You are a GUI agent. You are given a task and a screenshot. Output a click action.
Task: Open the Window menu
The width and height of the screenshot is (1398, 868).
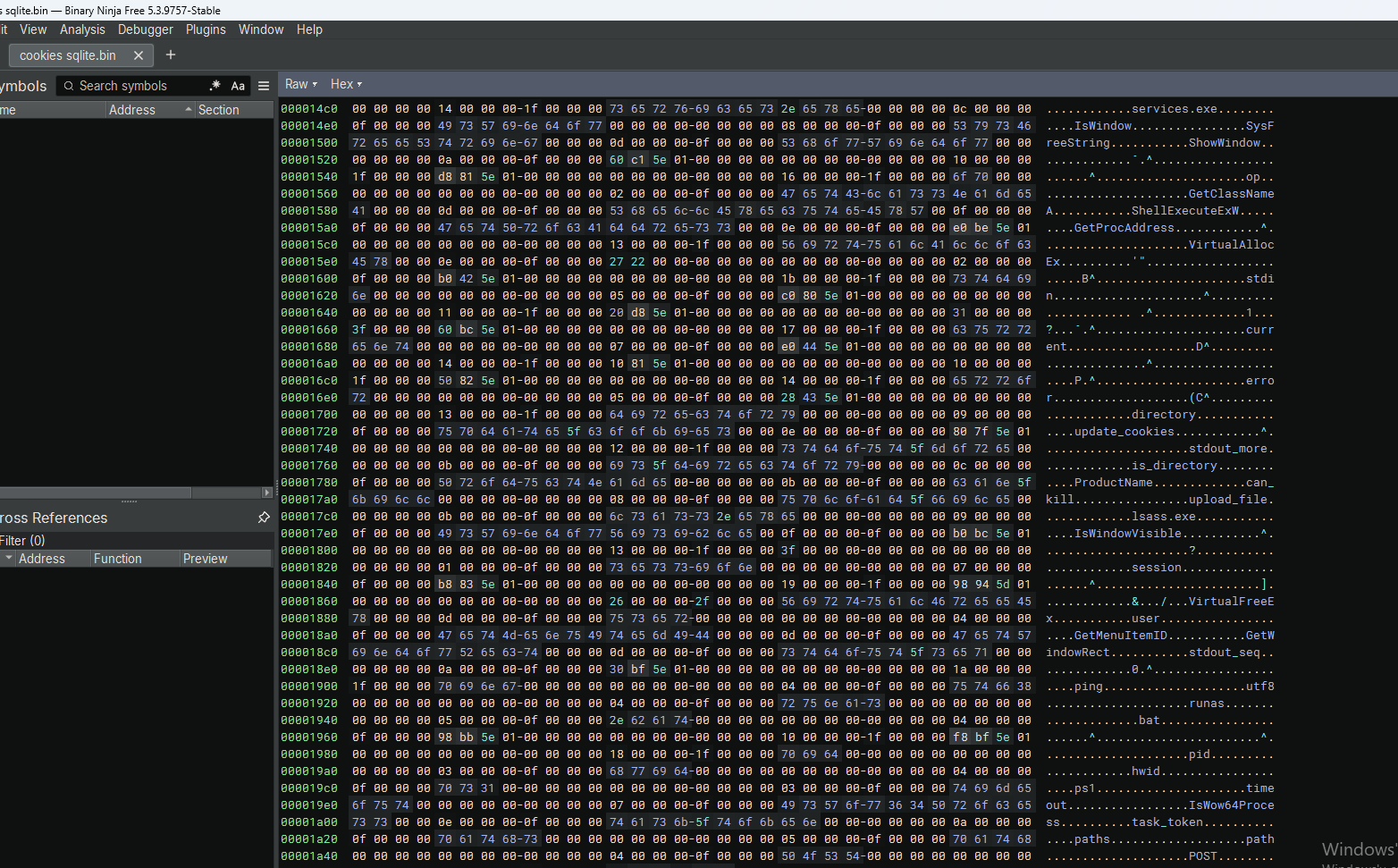coord(261,29)
